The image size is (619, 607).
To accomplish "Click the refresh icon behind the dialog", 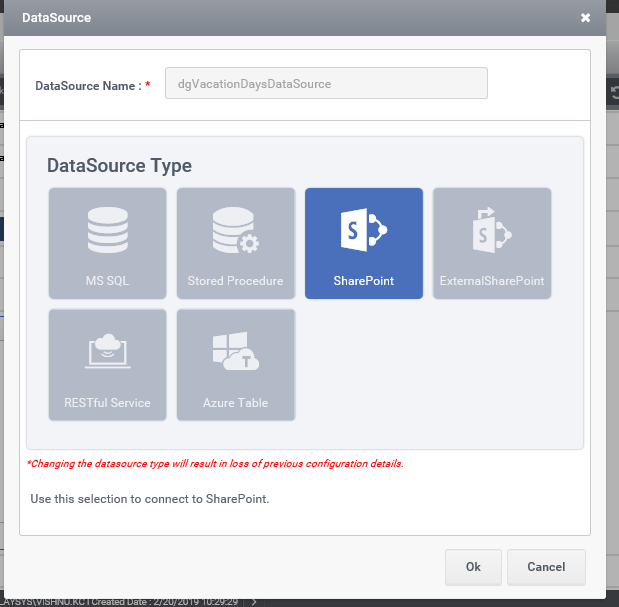I will [x=614, y=94].
